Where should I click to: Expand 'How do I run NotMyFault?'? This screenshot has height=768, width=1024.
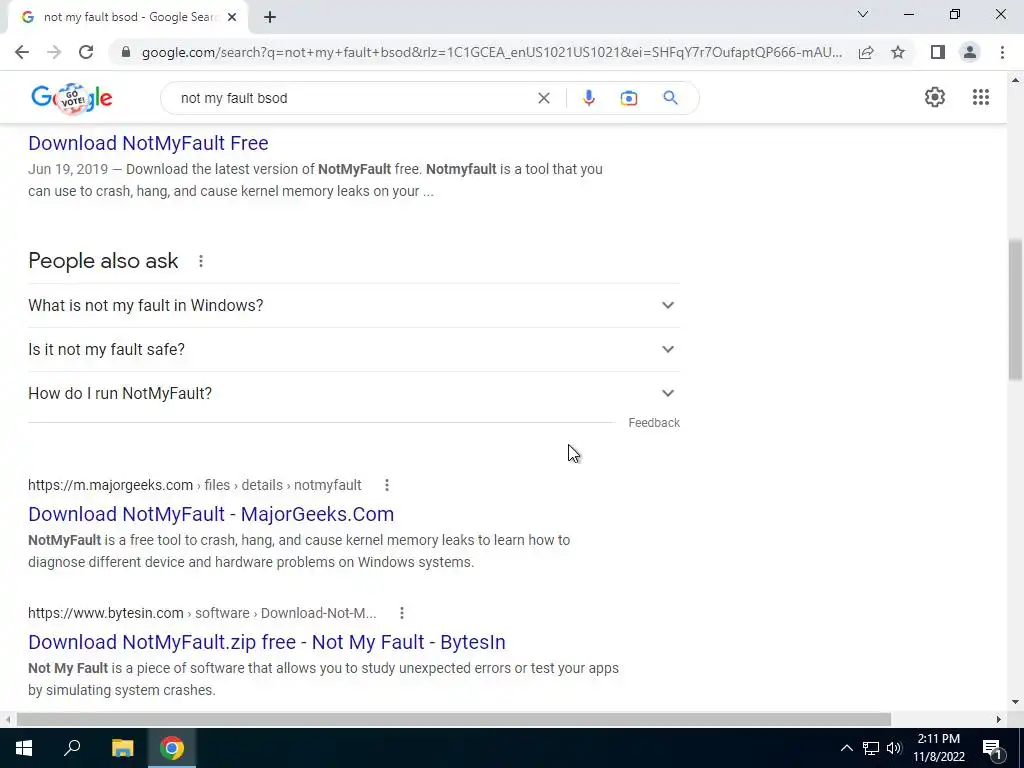coord(353,393)
